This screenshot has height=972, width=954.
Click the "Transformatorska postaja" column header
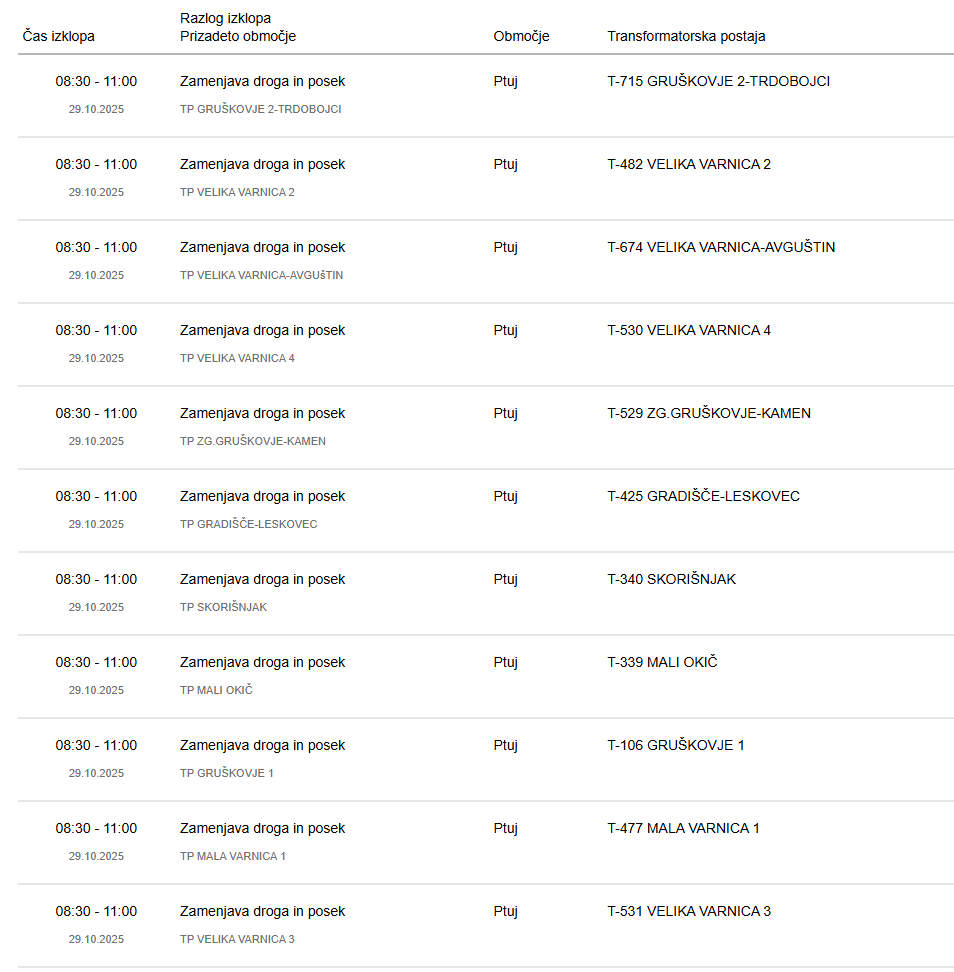point(686,36)
